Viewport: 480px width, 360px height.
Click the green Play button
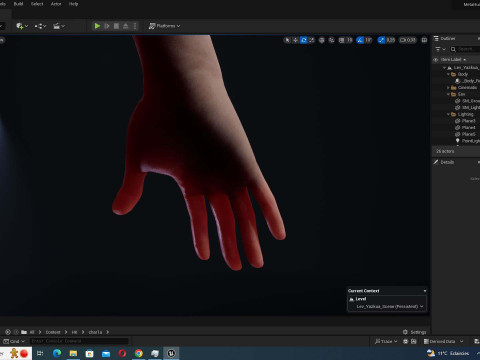97,26
